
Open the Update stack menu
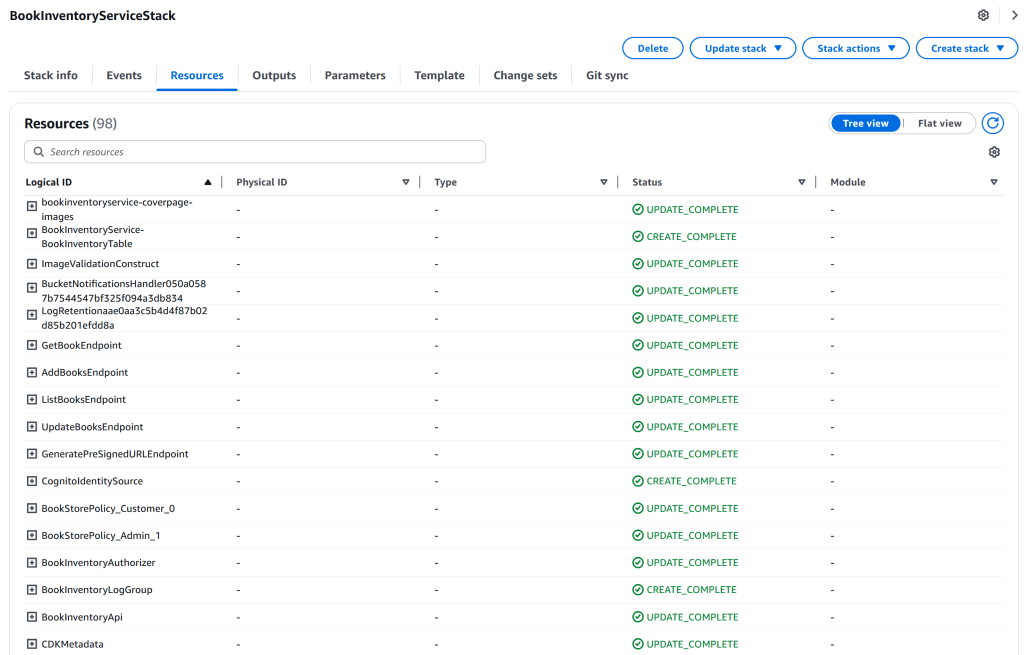tap(742, 47)
